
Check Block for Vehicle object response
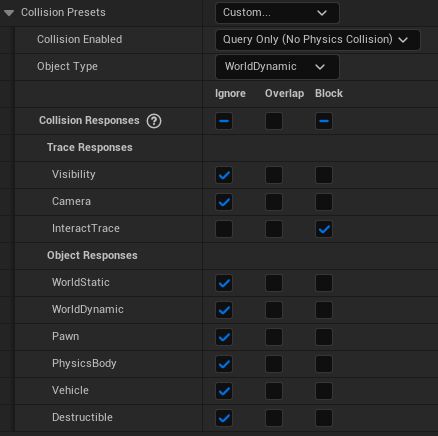[x=324, y=391]
